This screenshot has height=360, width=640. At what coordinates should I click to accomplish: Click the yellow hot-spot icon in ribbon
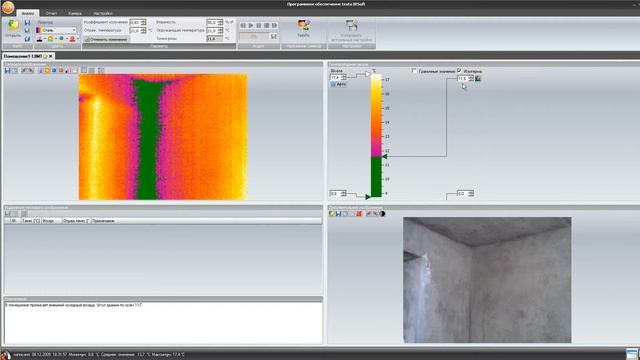(51, 39)
